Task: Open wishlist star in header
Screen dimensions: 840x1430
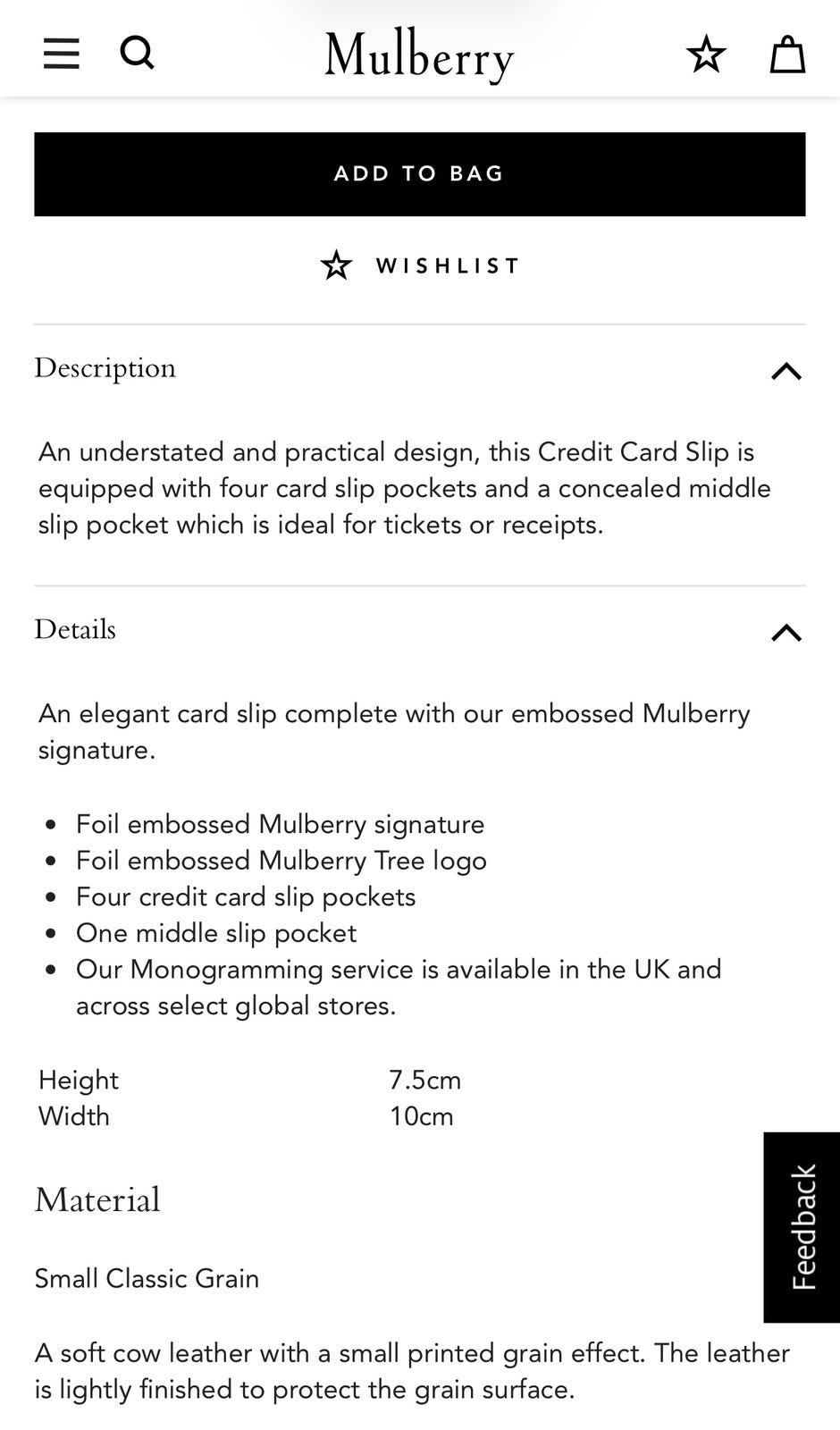Action: 706,55
